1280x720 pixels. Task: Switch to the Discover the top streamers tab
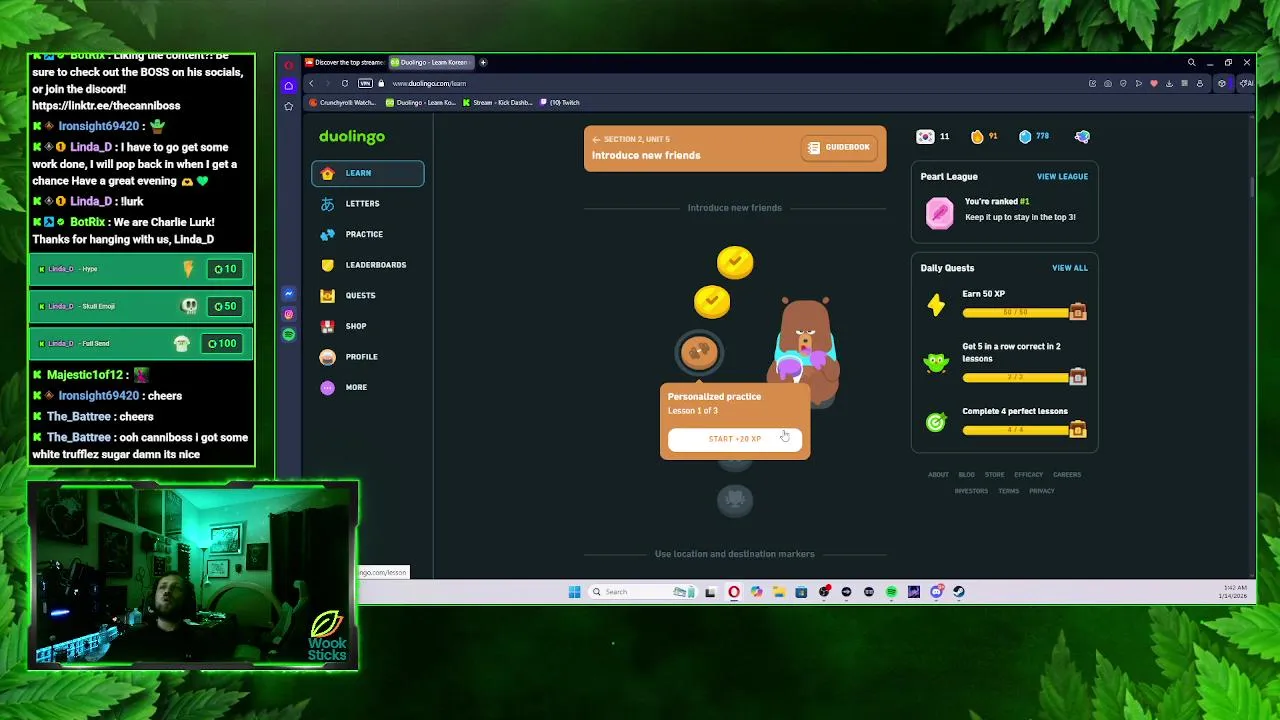344,62
